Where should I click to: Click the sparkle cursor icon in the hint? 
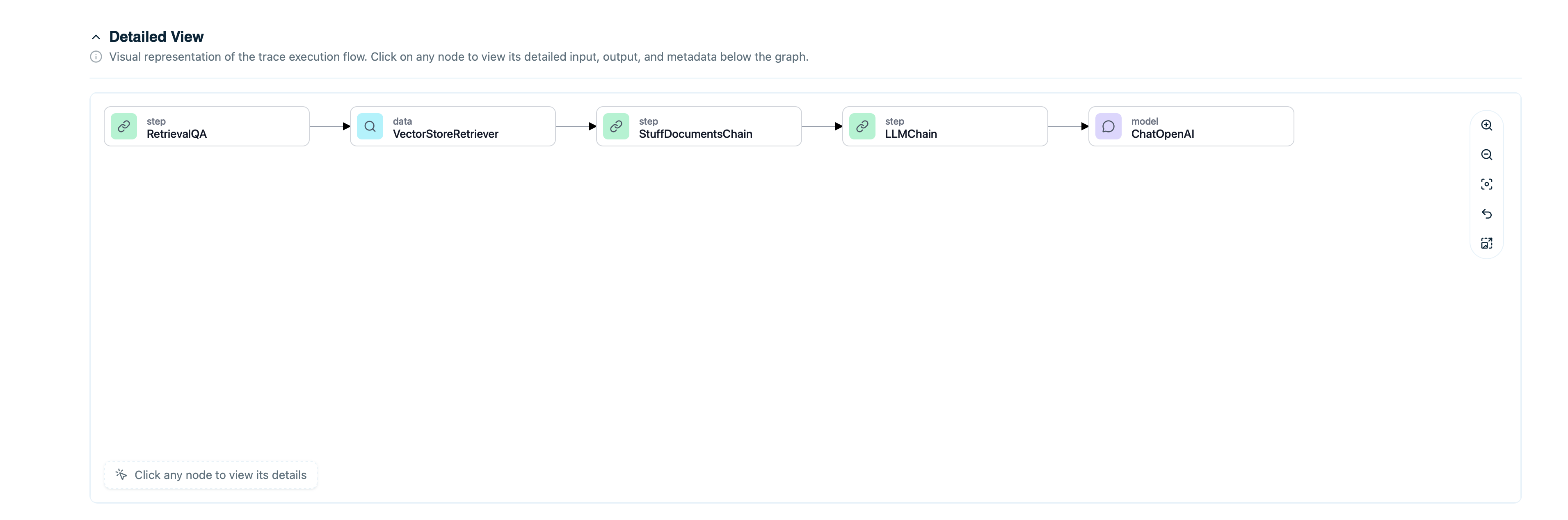[121, 475]
